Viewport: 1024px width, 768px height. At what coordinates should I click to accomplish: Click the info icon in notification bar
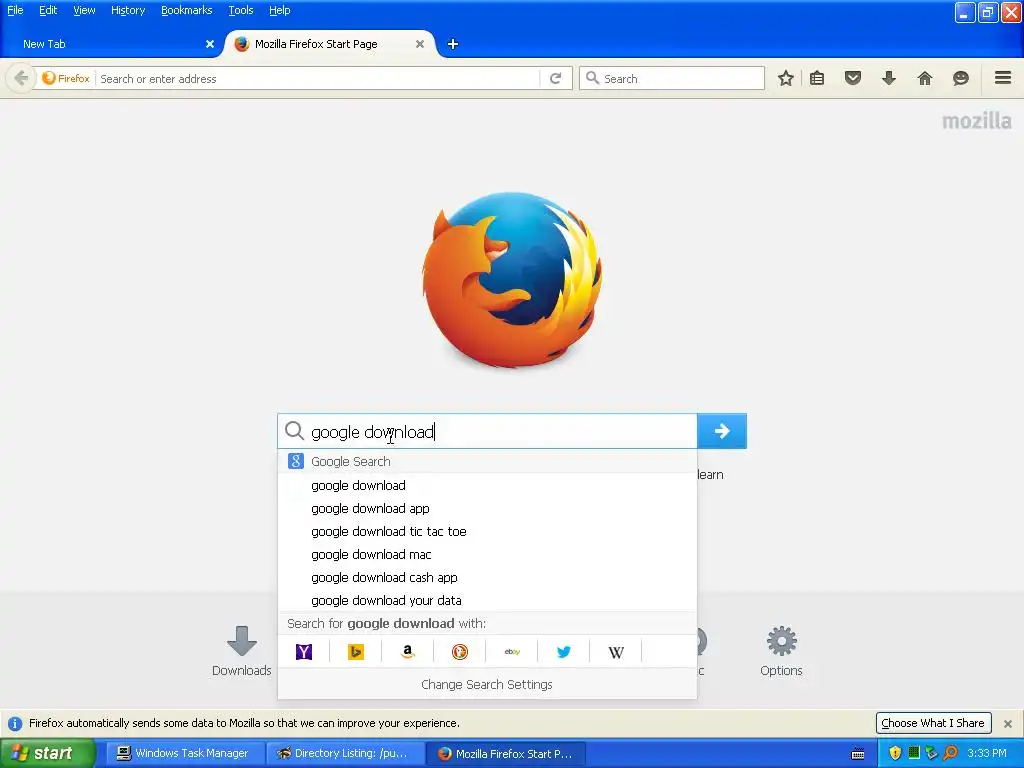click(15, 724)
